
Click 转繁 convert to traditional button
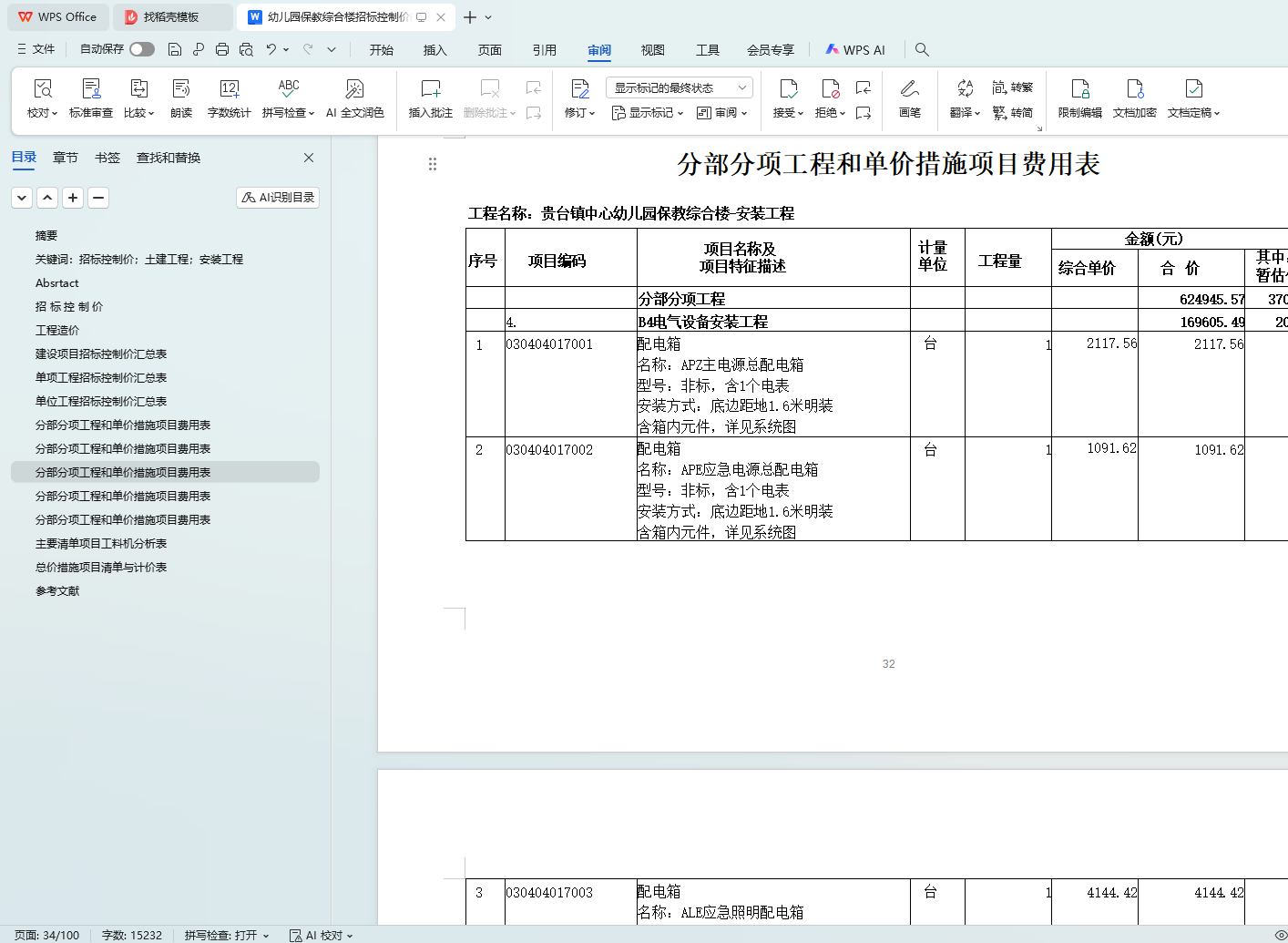[x=1013, y=87]
